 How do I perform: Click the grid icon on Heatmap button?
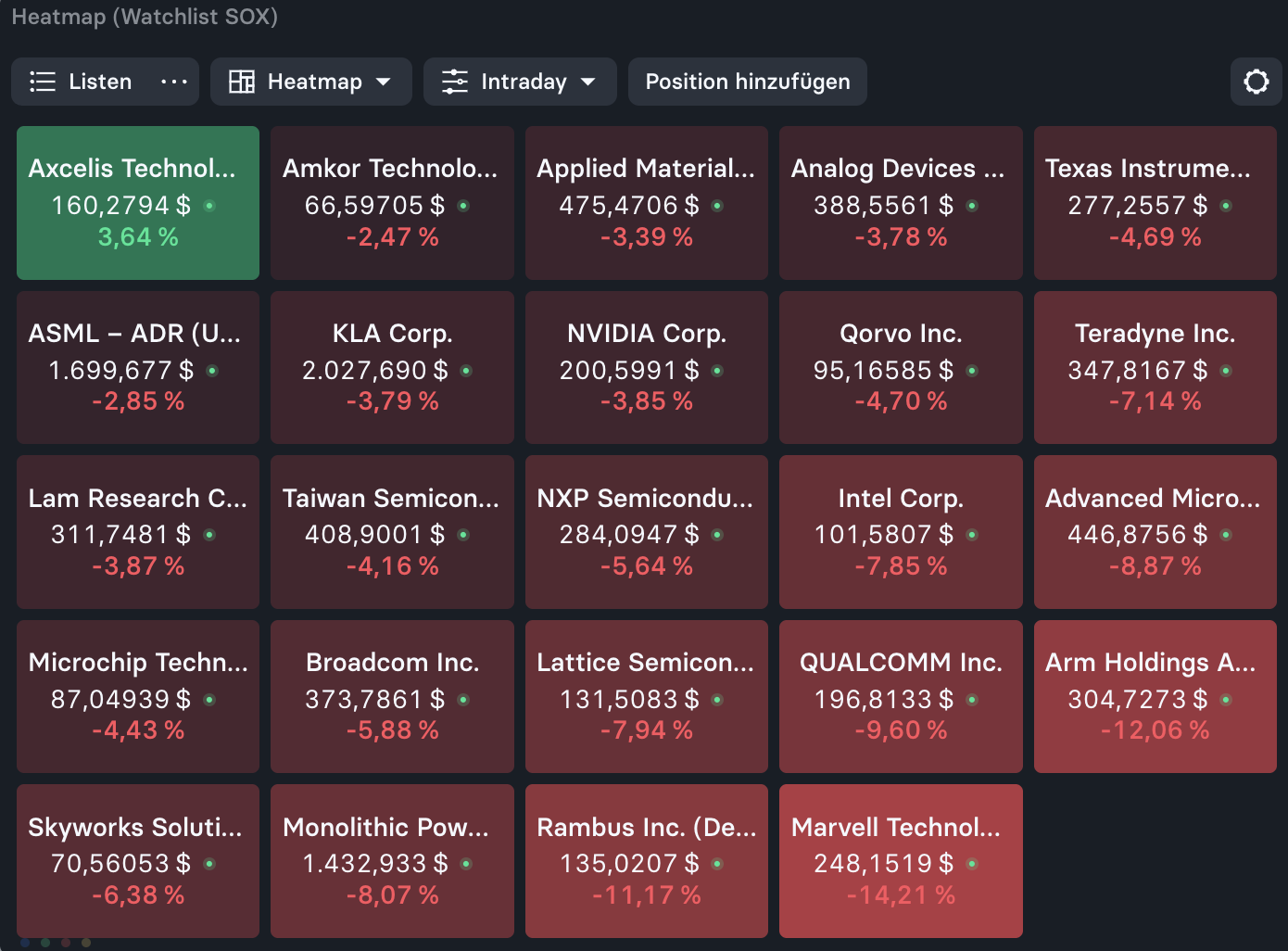[x=242, y=82]
